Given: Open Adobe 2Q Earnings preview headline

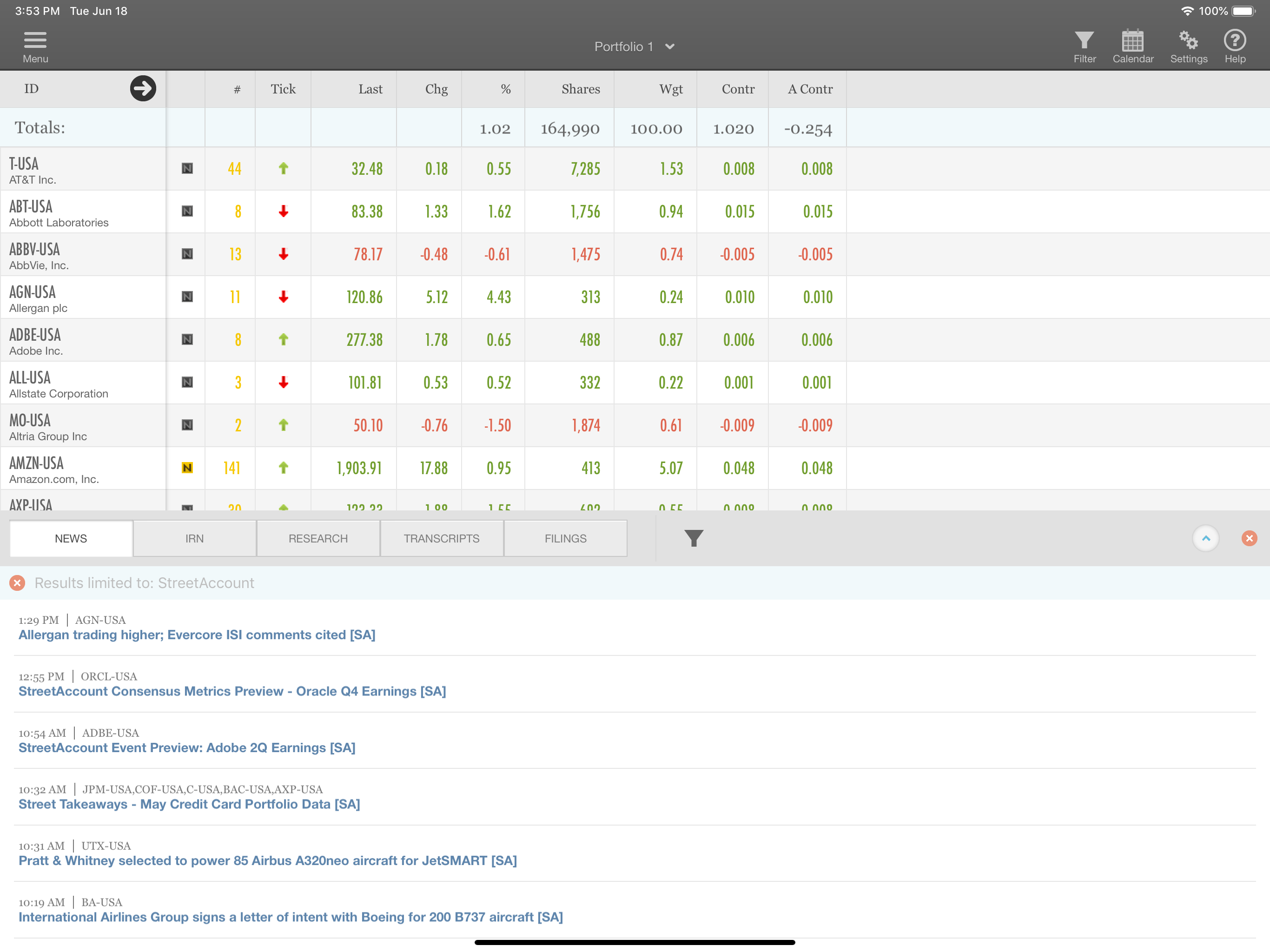Looking at the screenshot, I should click(187, 747).
